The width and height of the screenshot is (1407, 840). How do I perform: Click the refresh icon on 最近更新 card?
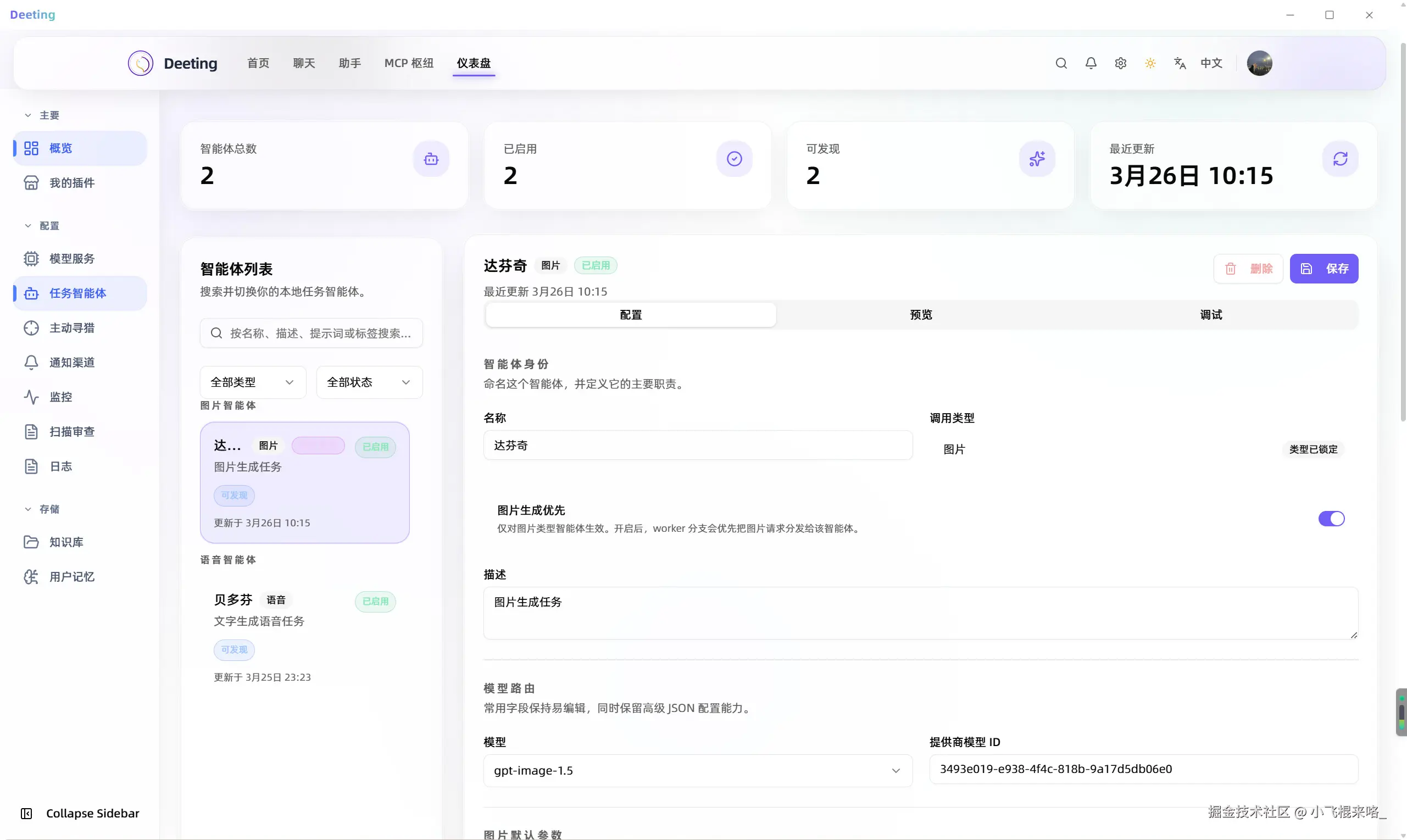pyautogui.click(x=1340, y=158)
